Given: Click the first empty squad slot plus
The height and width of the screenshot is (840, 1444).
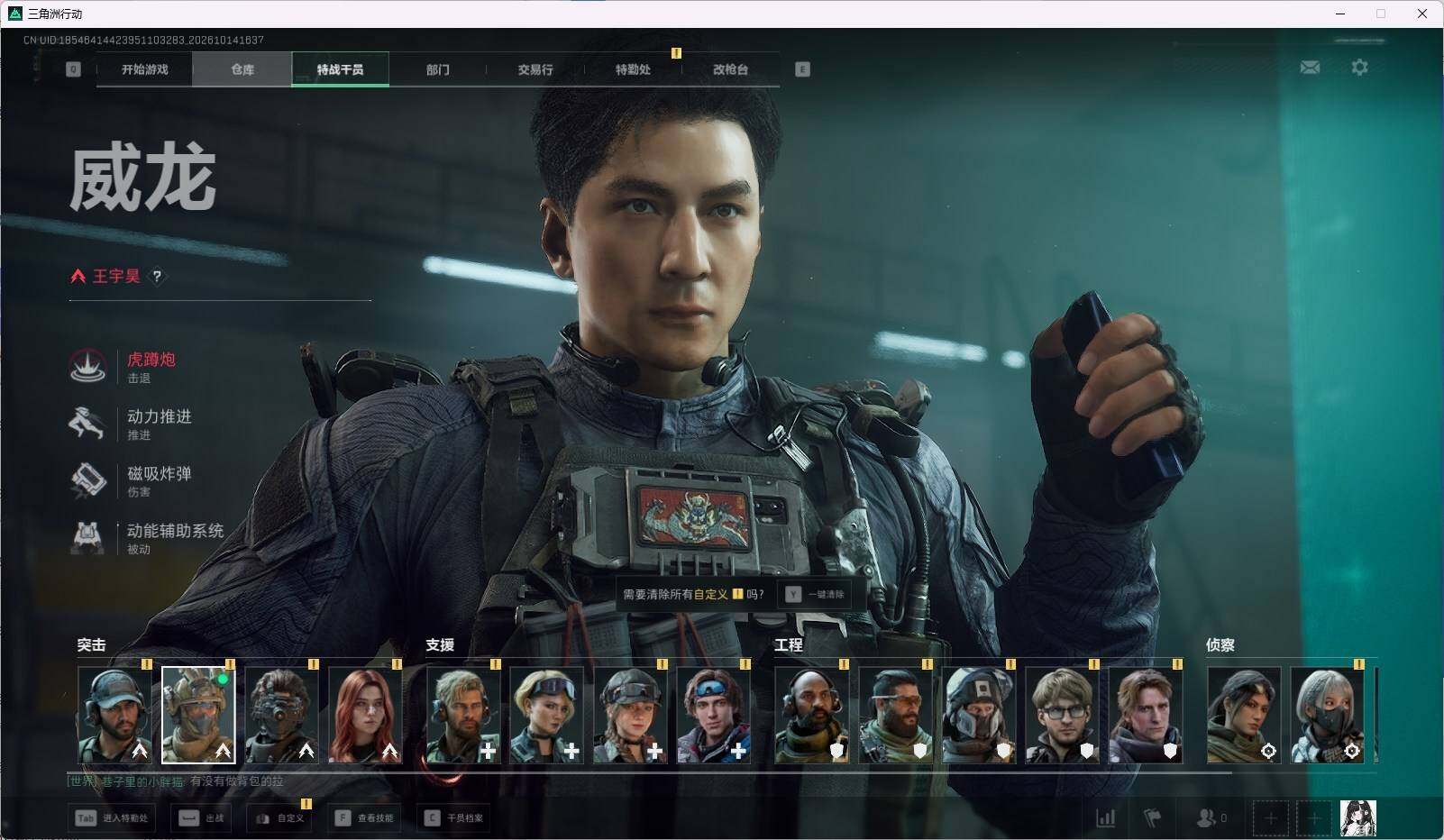Looking at the screenshot, I should (1271, 818).
